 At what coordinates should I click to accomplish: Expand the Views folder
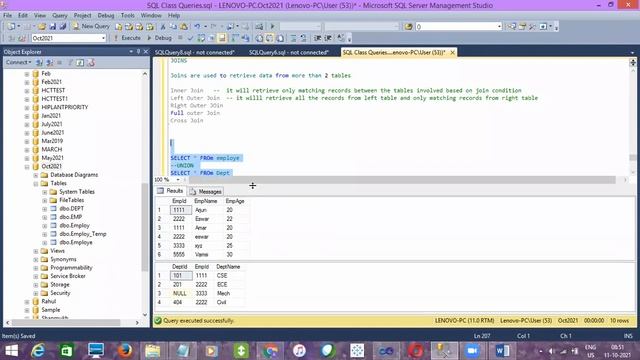pos(36,251)
